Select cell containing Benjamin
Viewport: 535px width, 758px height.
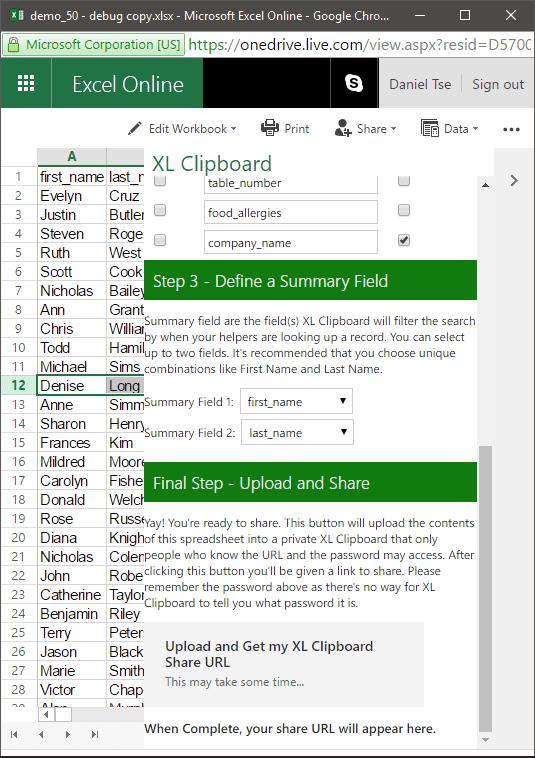72,613
